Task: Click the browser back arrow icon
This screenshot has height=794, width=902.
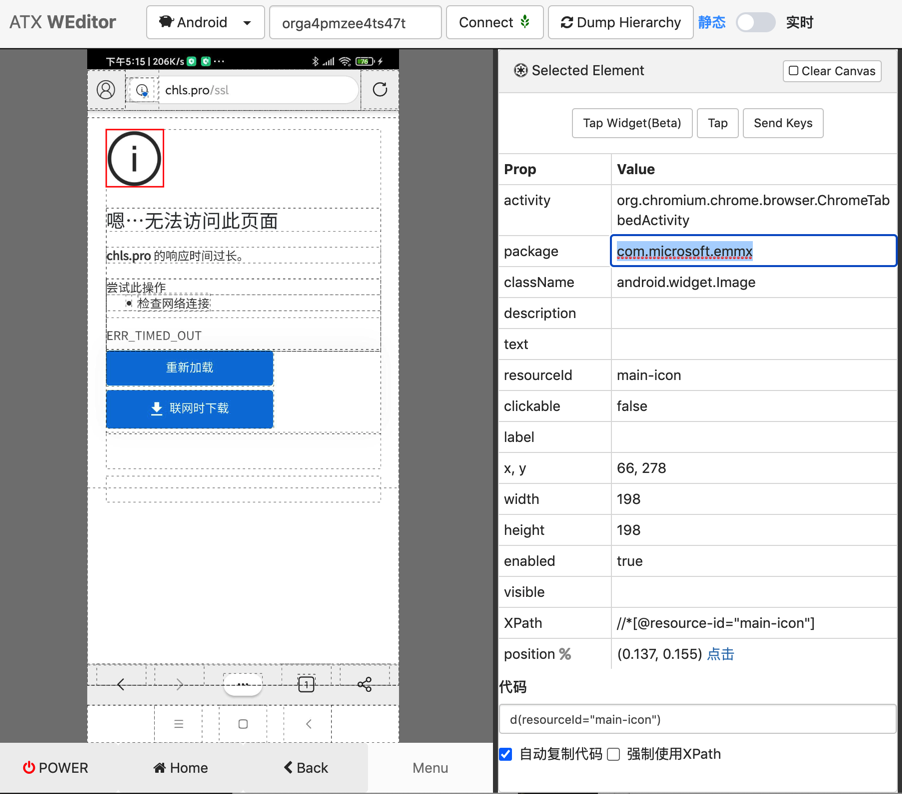Action: click(121, 684)
